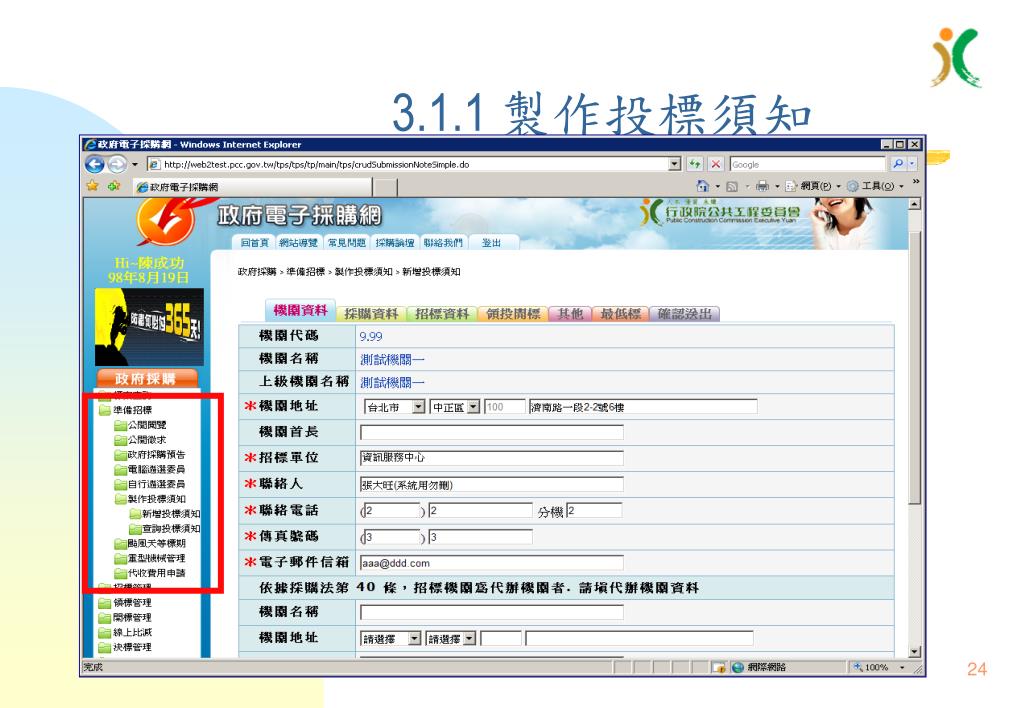The height and width of the screenshot is (708, 1023).
Task: Click the empty new tab button
Action: (x=386, y=187)
